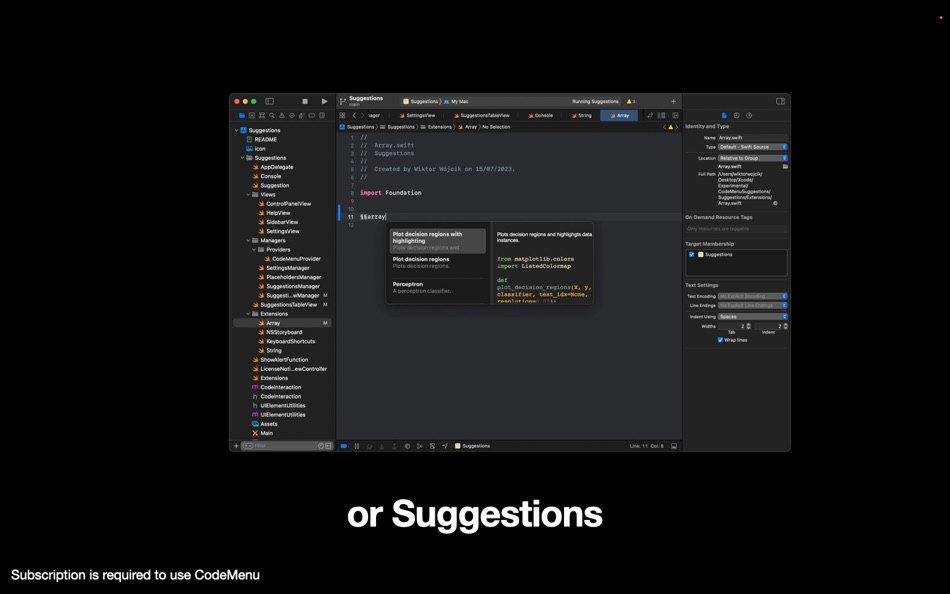Image resolution: width=950 pixels, height=594 pixels.
Task: Go back in editor history
Action: coord(354,115)
